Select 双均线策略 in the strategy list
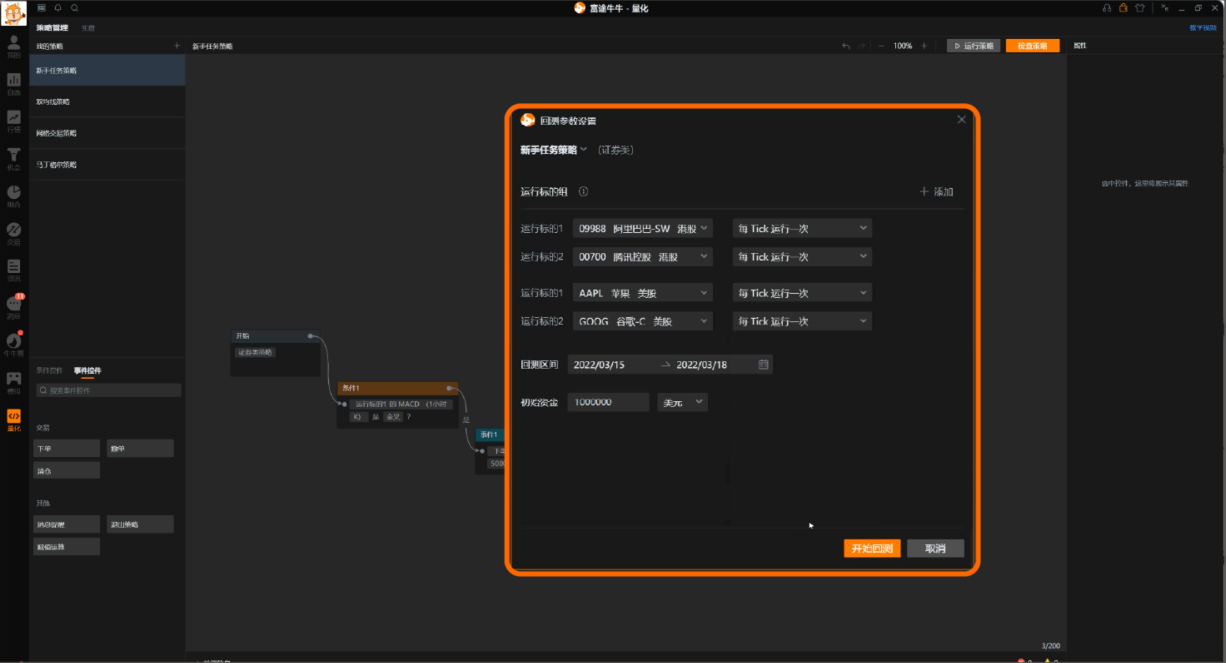The image size is (1226, 663). [107, 102]
